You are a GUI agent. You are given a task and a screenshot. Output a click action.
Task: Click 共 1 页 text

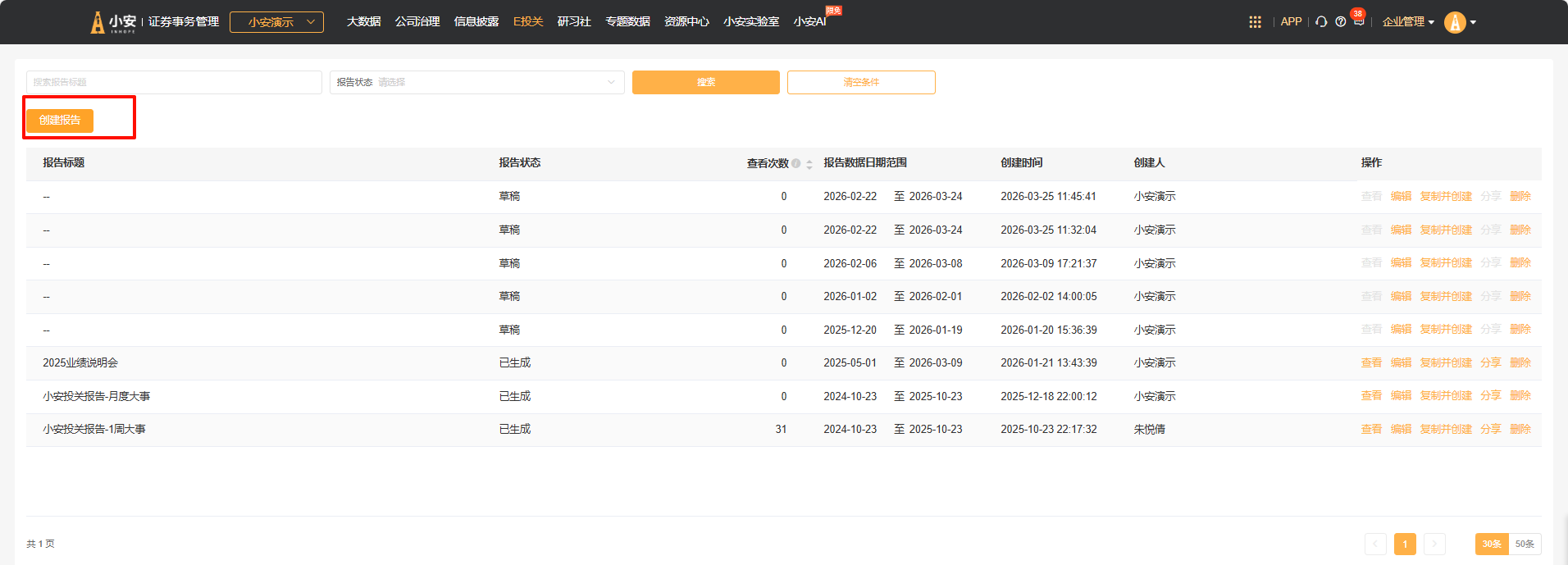[40, 544]
